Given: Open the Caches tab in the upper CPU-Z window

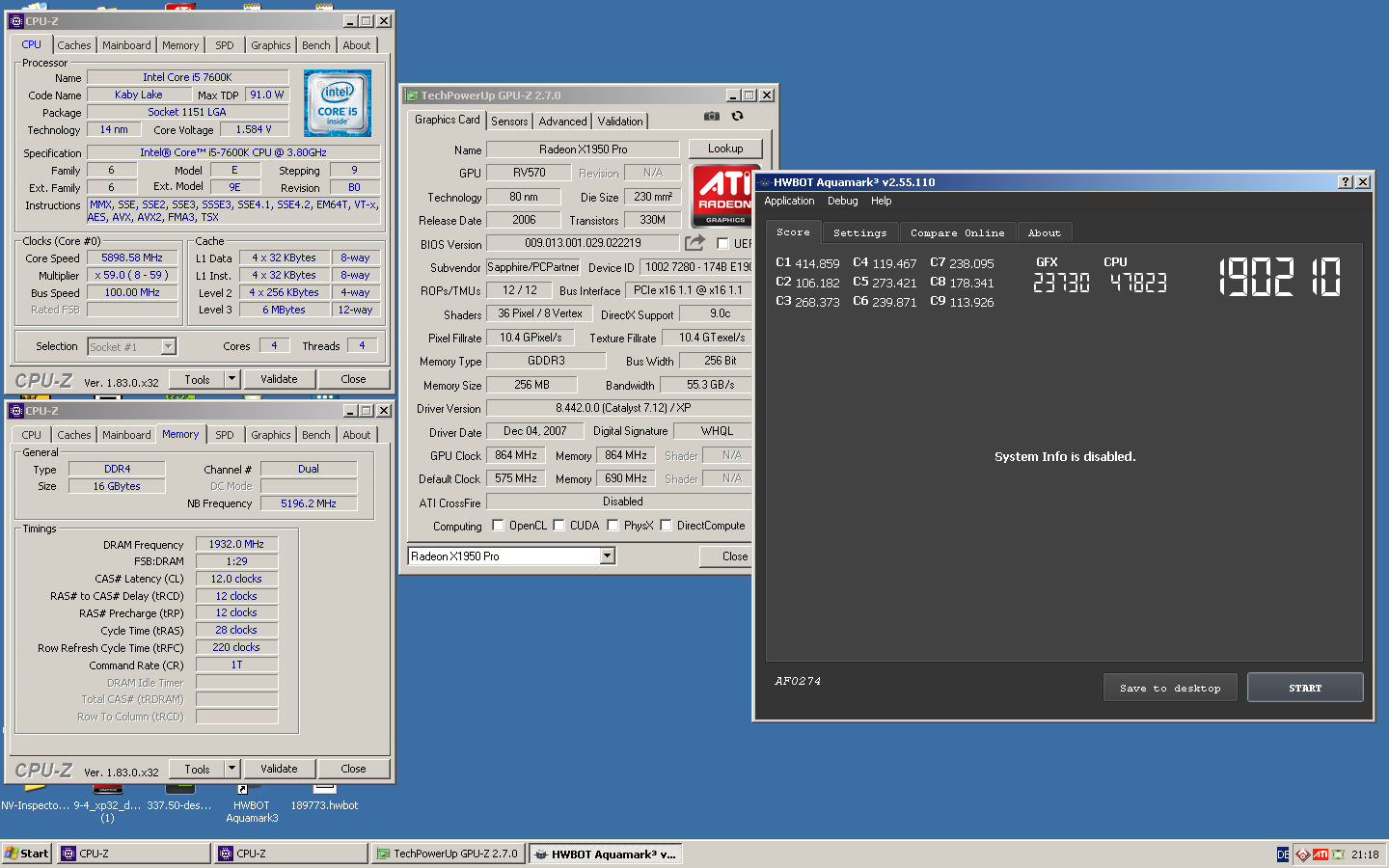Looking at the screenshot, I should pos(73,45).
